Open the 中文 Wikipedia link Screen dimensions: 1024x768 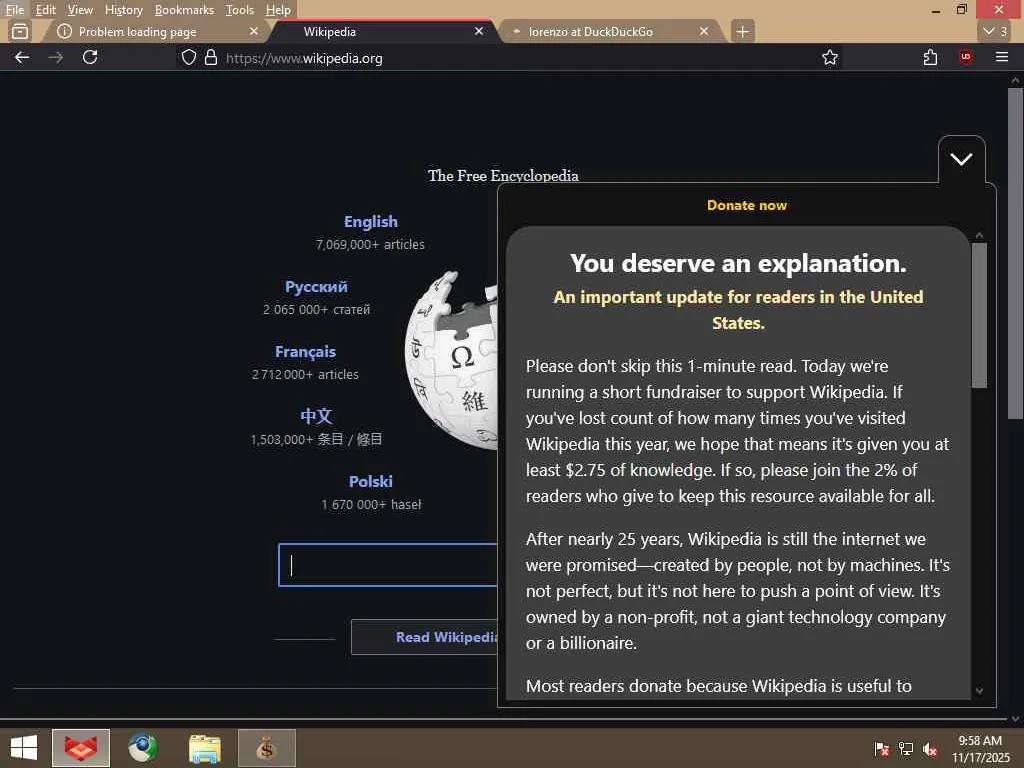click(x=316, y=416)
